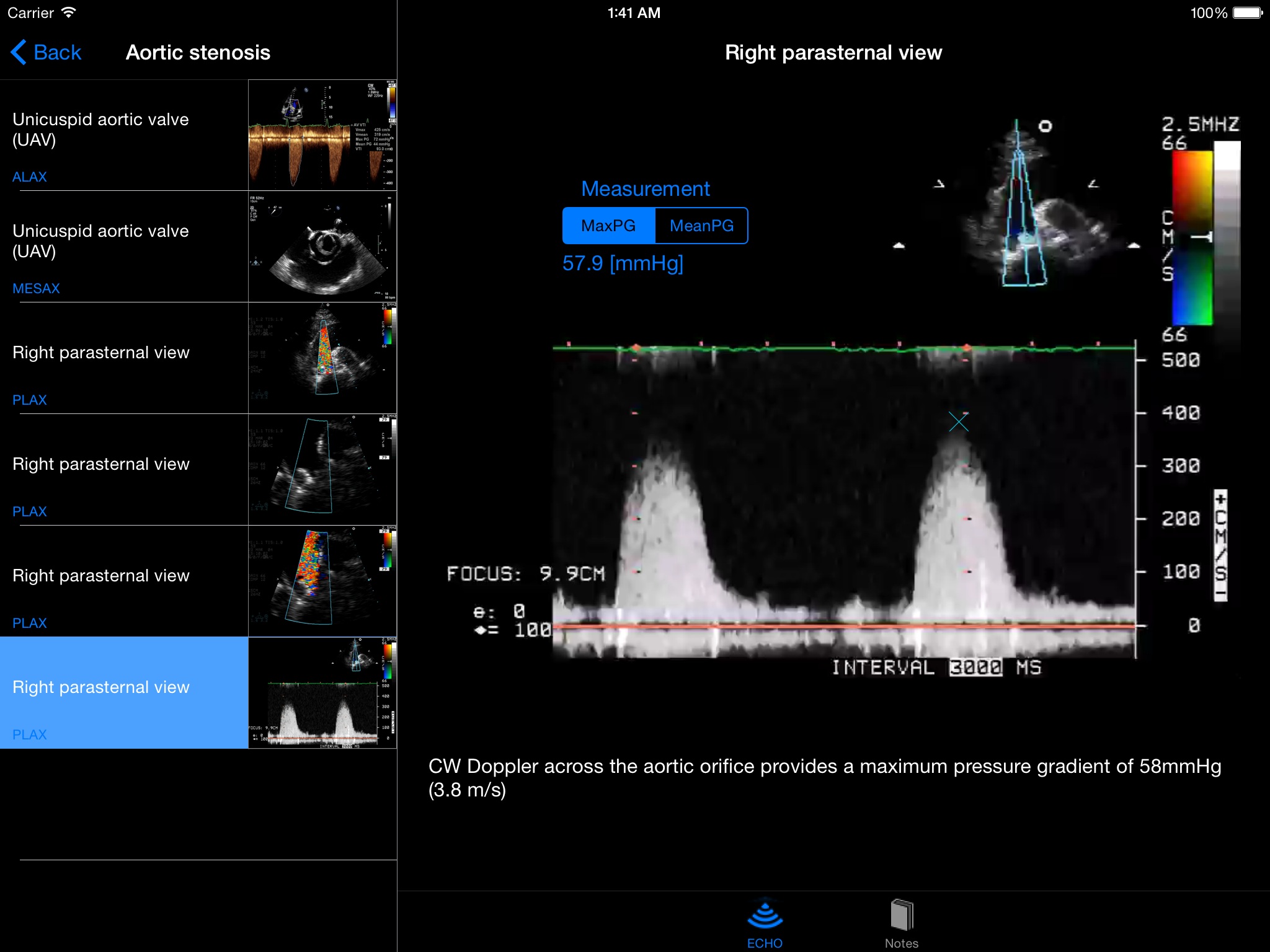Tap the Wi-Fi icon in status bar
1270x952 pixels.
point(69,12)
